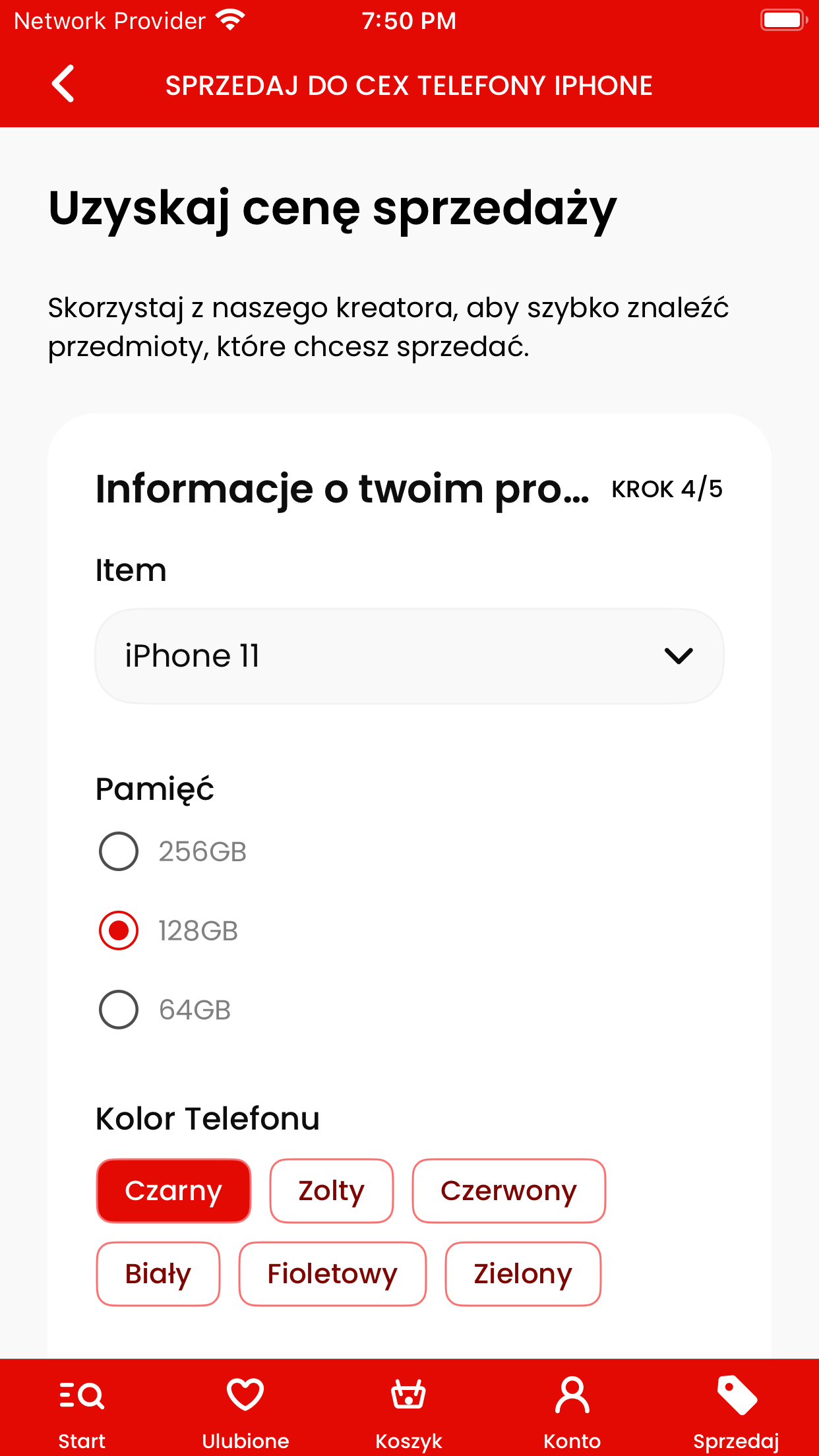Screen dimensions: 819x1456
Task: Select the Biały colour option
Action: click(x=158, y=1274)
